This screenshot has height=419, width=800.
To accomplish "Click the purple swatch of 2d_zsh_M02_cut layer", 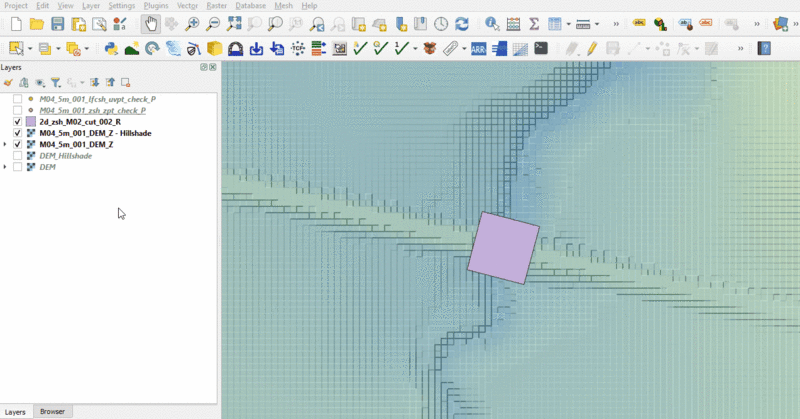I will (30, 121).
